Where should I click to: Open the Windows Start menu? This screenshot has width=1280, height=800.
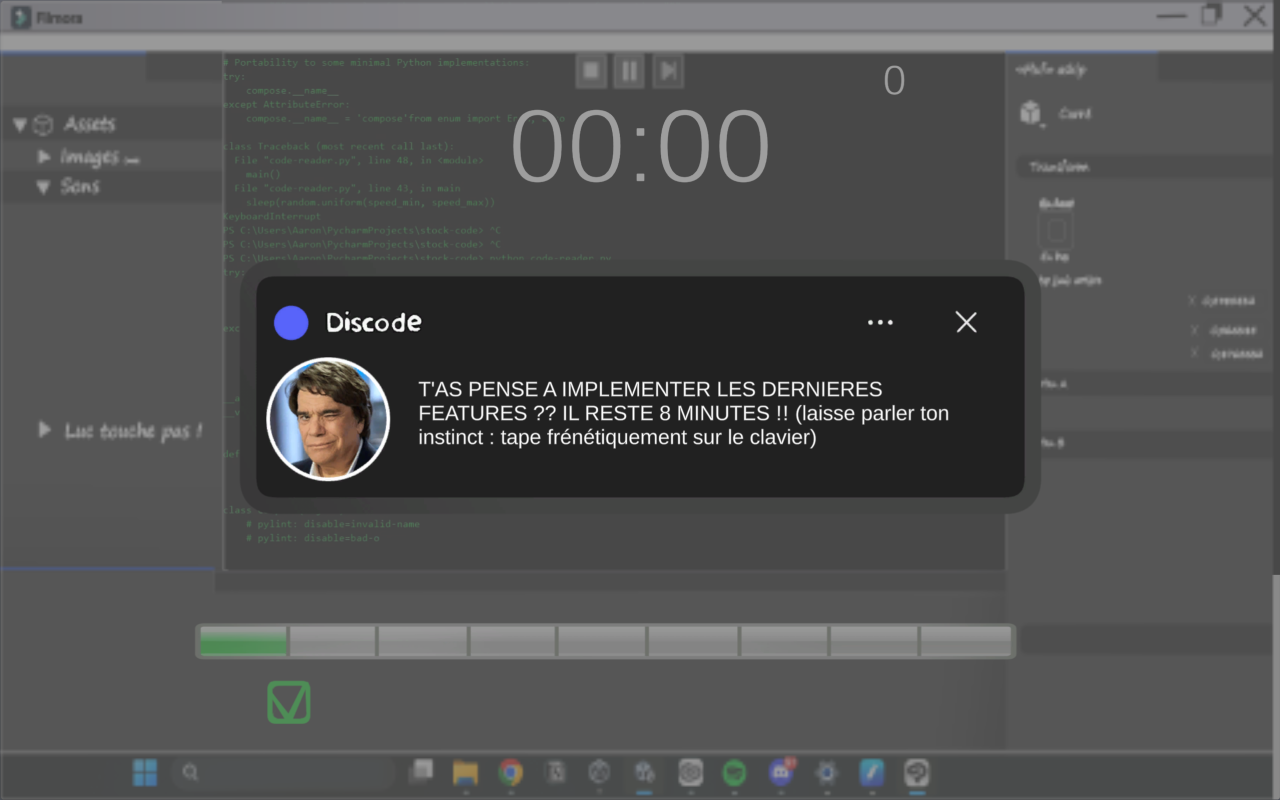[145, 772]
